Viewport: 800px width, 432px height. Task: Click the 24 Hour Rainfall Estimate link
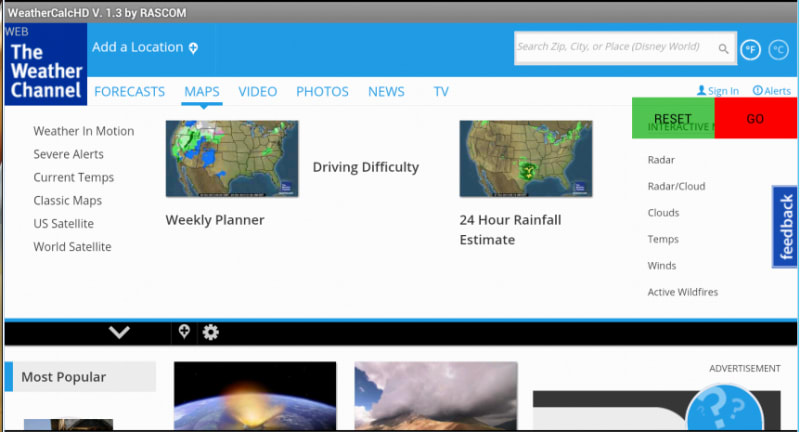[510, 230]
